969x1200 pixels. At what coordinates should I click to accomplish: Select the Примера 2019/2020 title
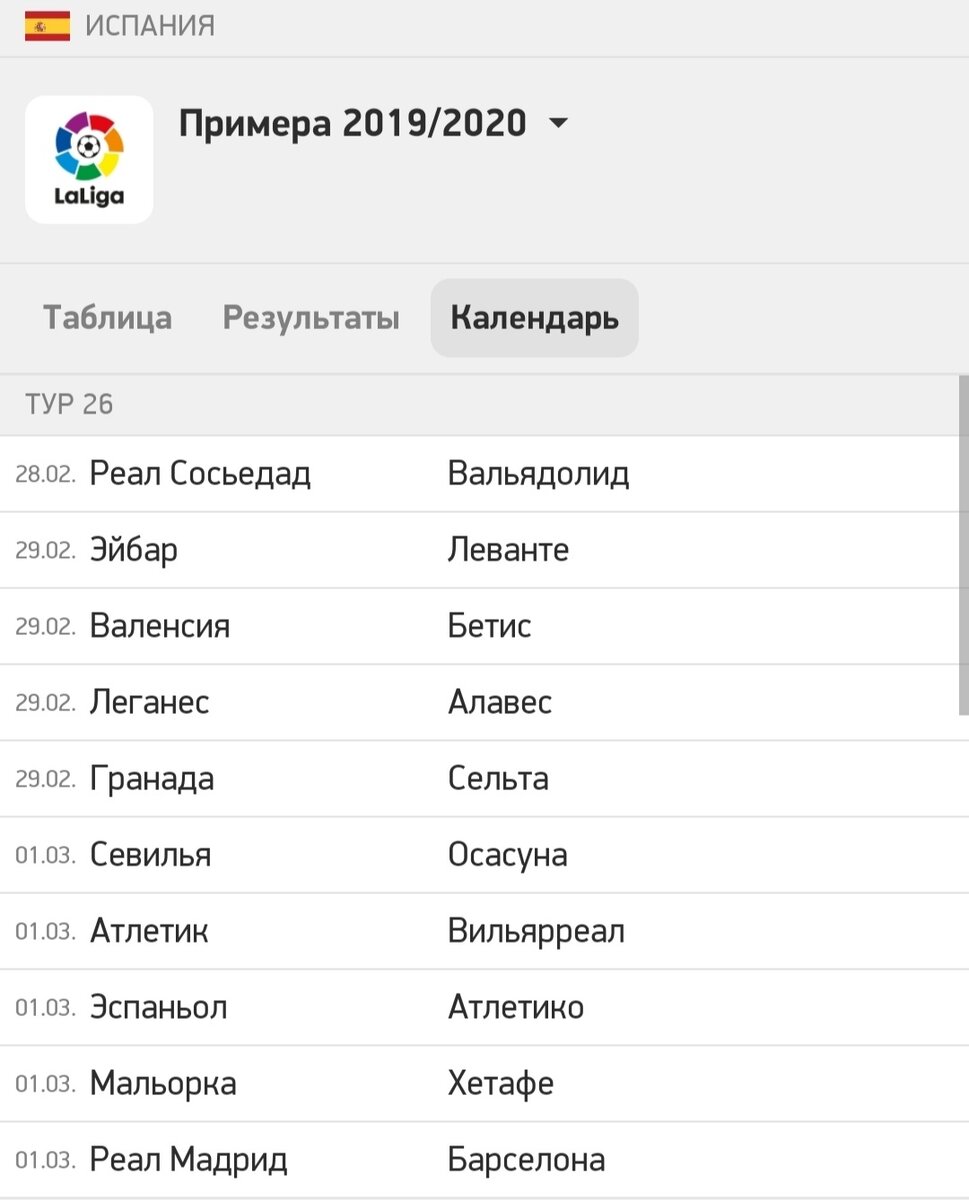click(x=352, y=123)
